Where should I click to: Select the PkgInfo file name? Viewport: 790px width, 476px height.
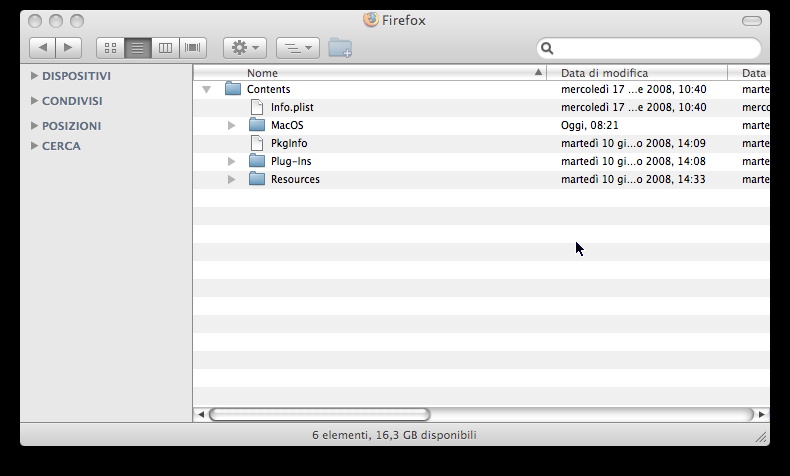tap(289, 143)
